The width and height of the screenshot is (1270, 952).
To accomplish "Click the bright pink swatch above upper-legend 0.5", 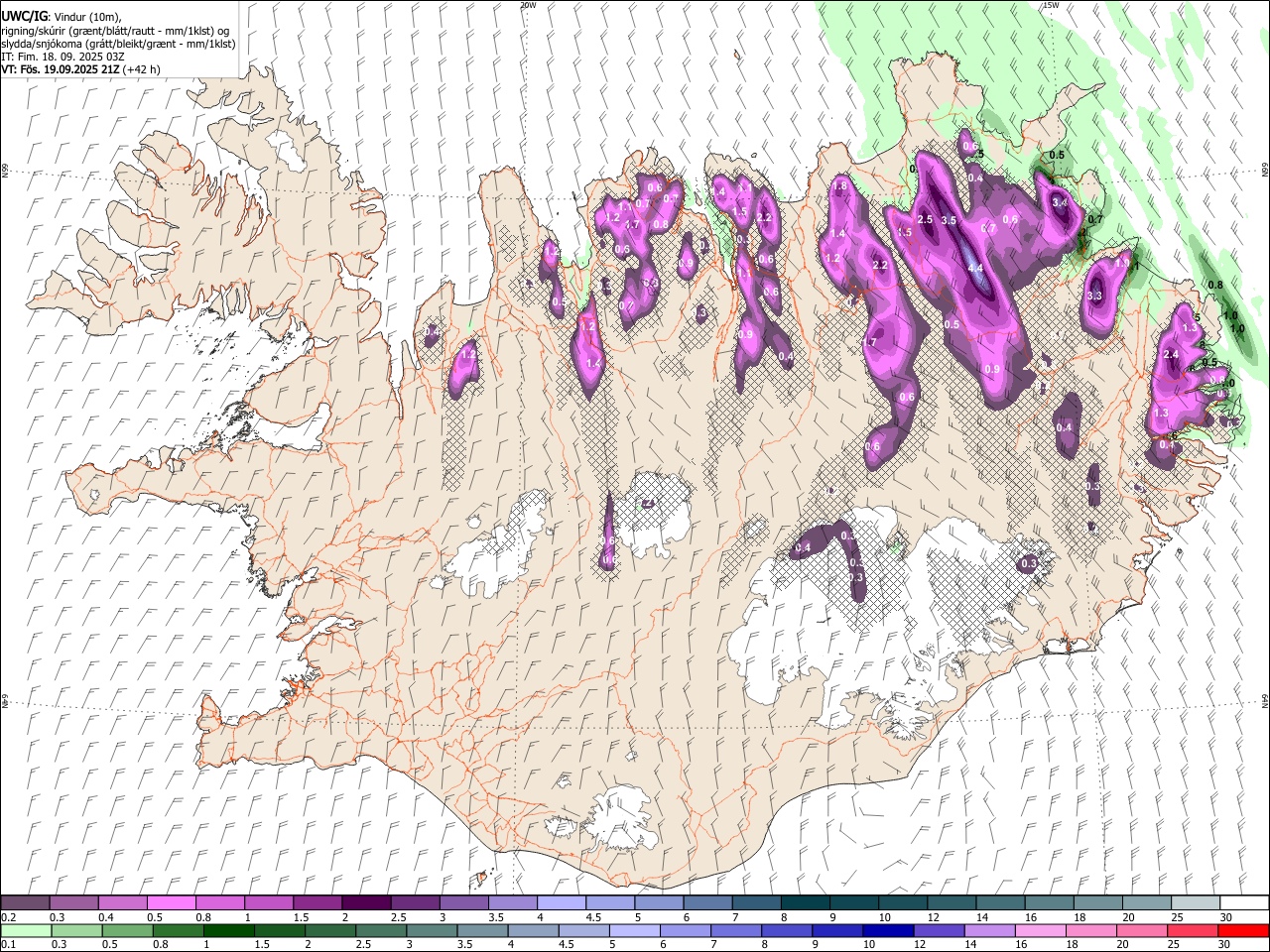I will 172,902.
